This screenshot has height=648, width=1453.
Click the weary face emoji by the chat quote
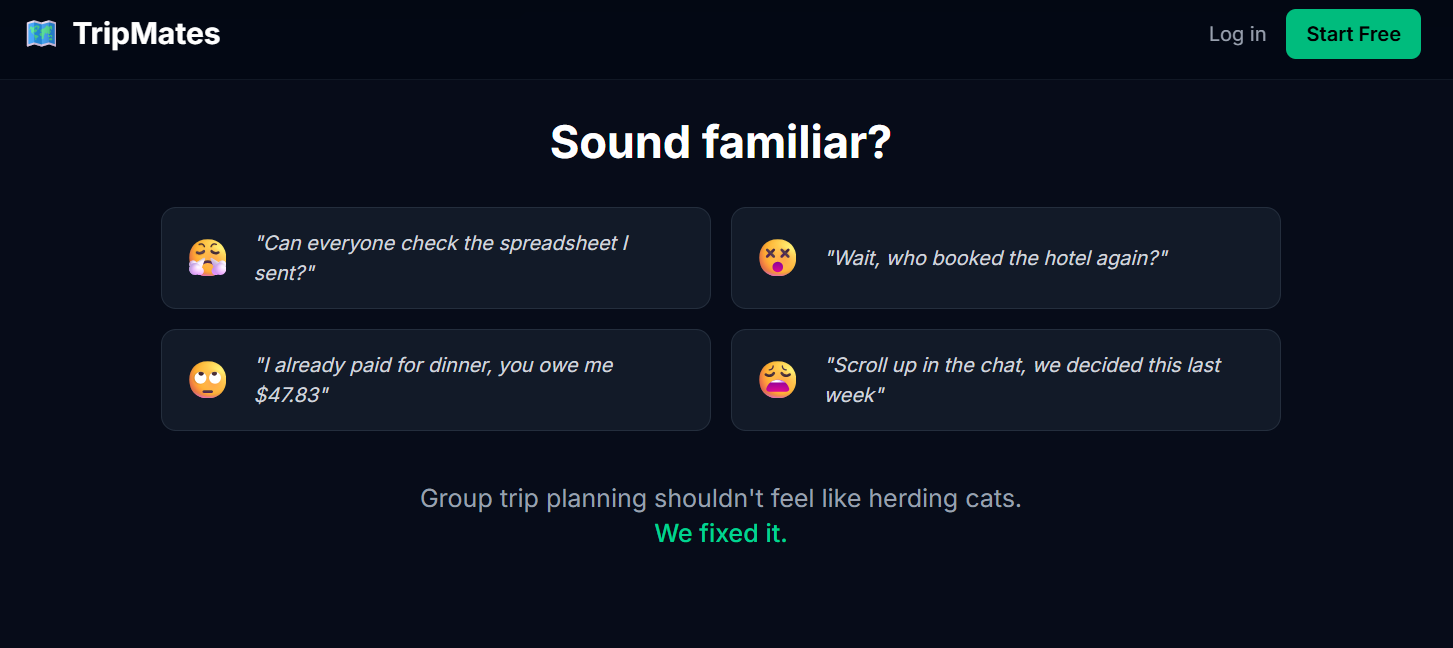click(777, 380)
